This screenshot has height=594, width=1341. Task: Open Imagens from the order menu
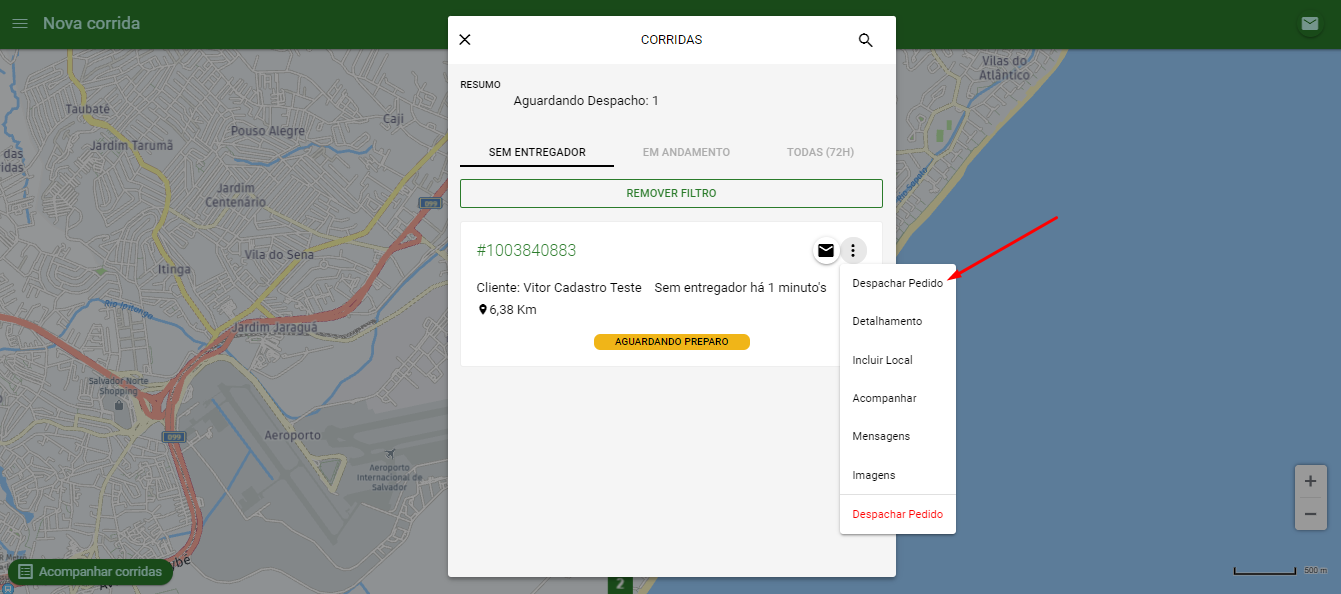point(897,475)
